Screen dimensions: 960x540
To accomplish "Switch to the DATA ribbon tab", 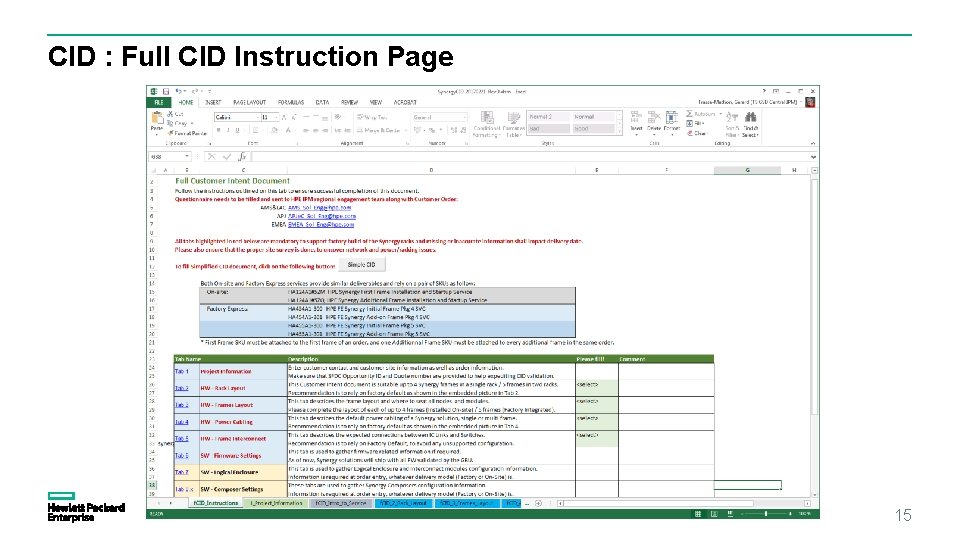I will [322, 102].
